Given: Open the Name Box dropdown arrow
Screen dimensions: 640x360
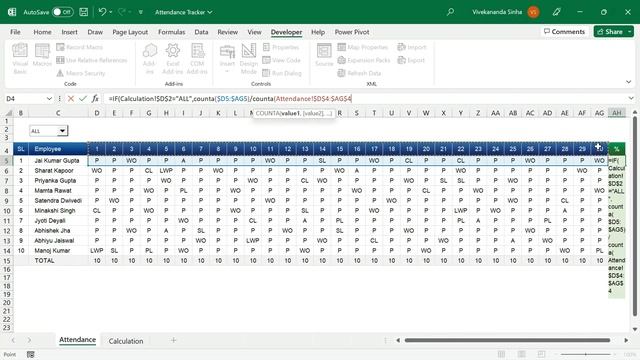Looking at the screenshot, I should (x=49, y=98).
